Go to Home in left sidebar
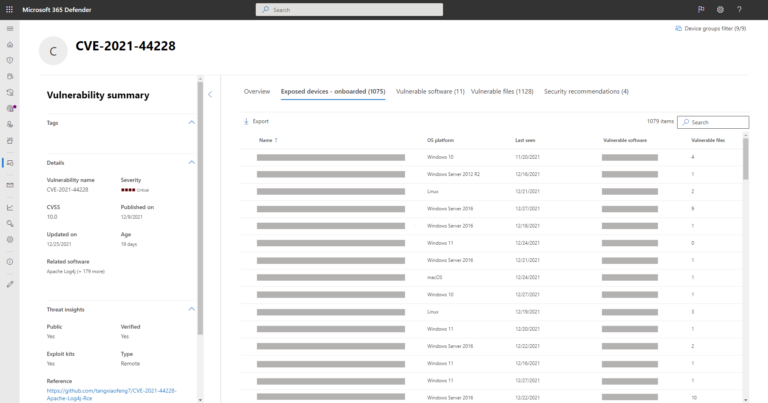768x403 pixels. pyautogui.click(x=10, y=45)
